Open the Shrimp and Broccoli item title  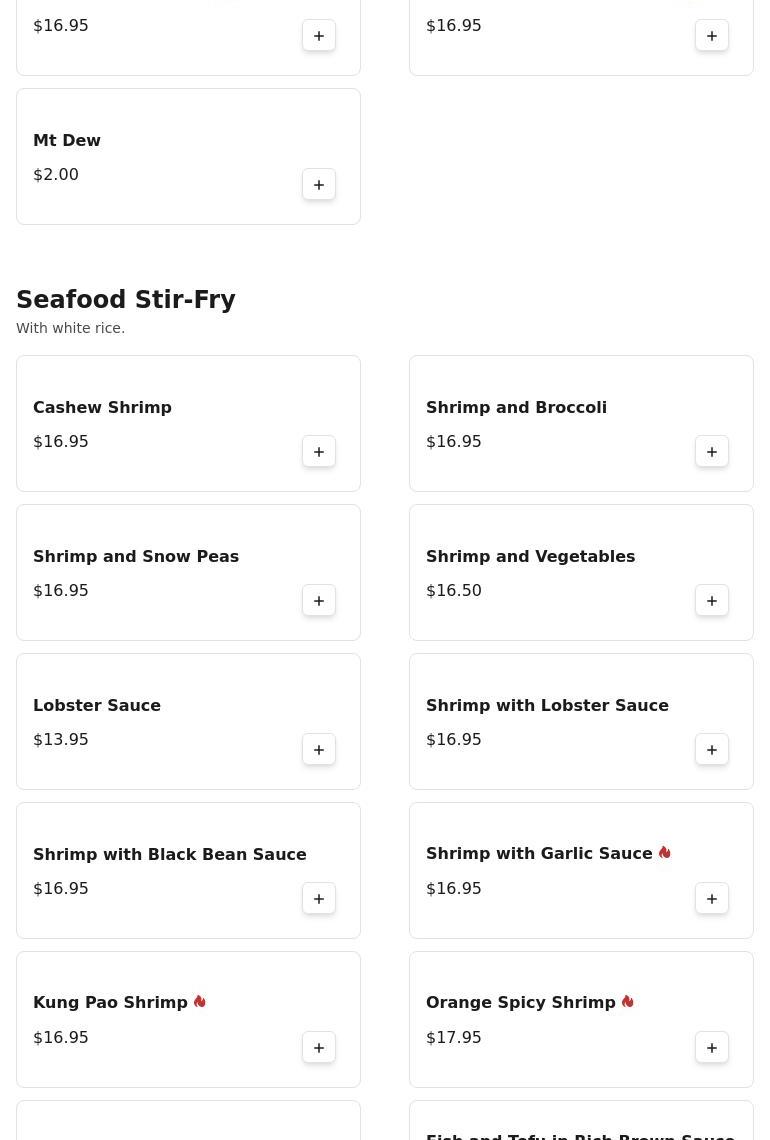click(x=516, y=407)
